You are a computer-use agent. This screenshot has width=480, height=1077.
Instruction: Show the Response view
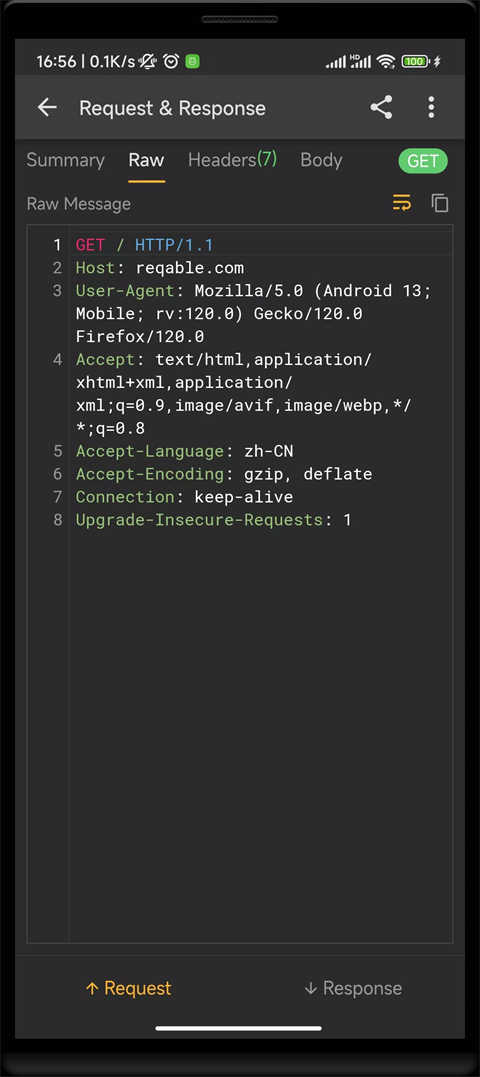[353, 988]
